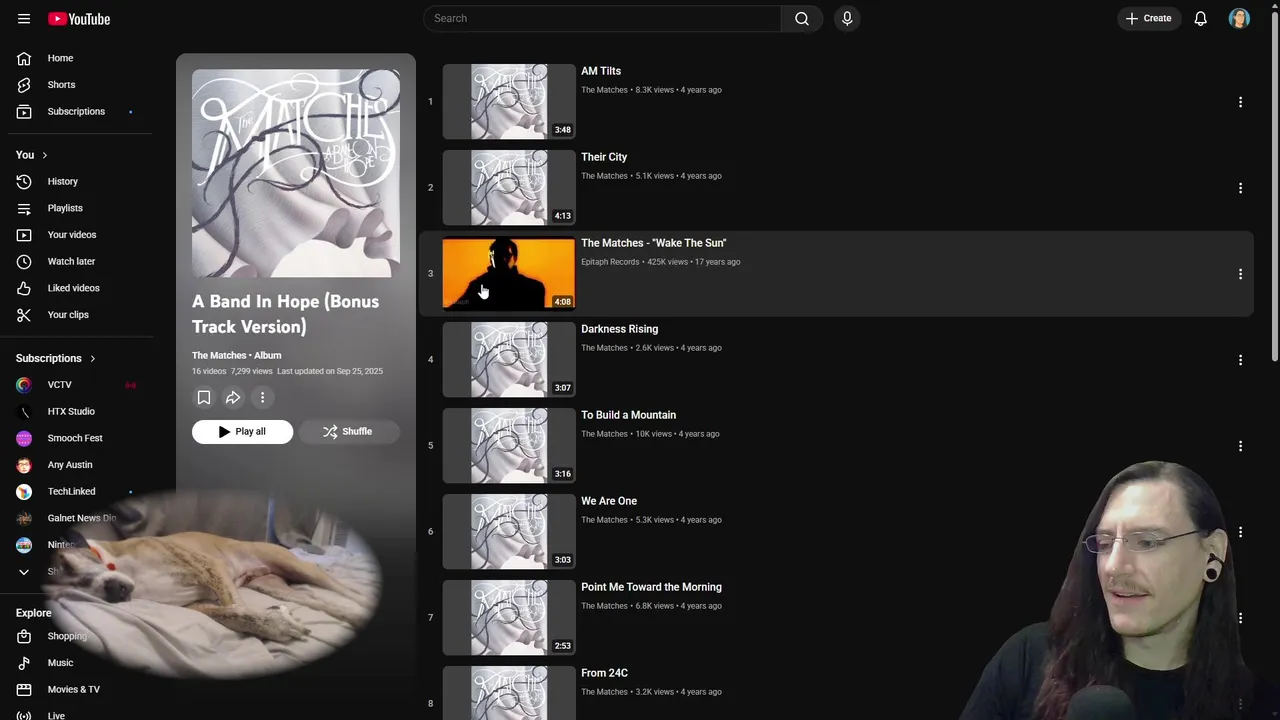The height and width of the screenshot is (720, 1280).
Task: Open options menu for Wake The Sun
Action: click(x=1240, y=274)
